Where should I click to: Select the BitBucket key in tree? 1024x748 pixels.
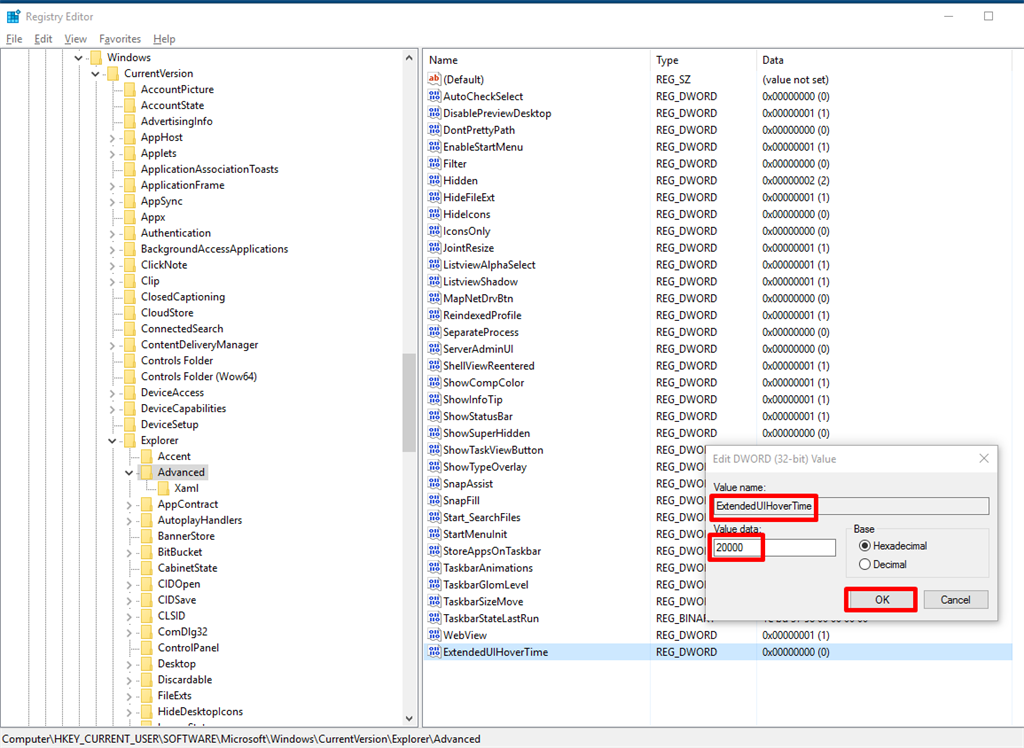click(180, 552)
